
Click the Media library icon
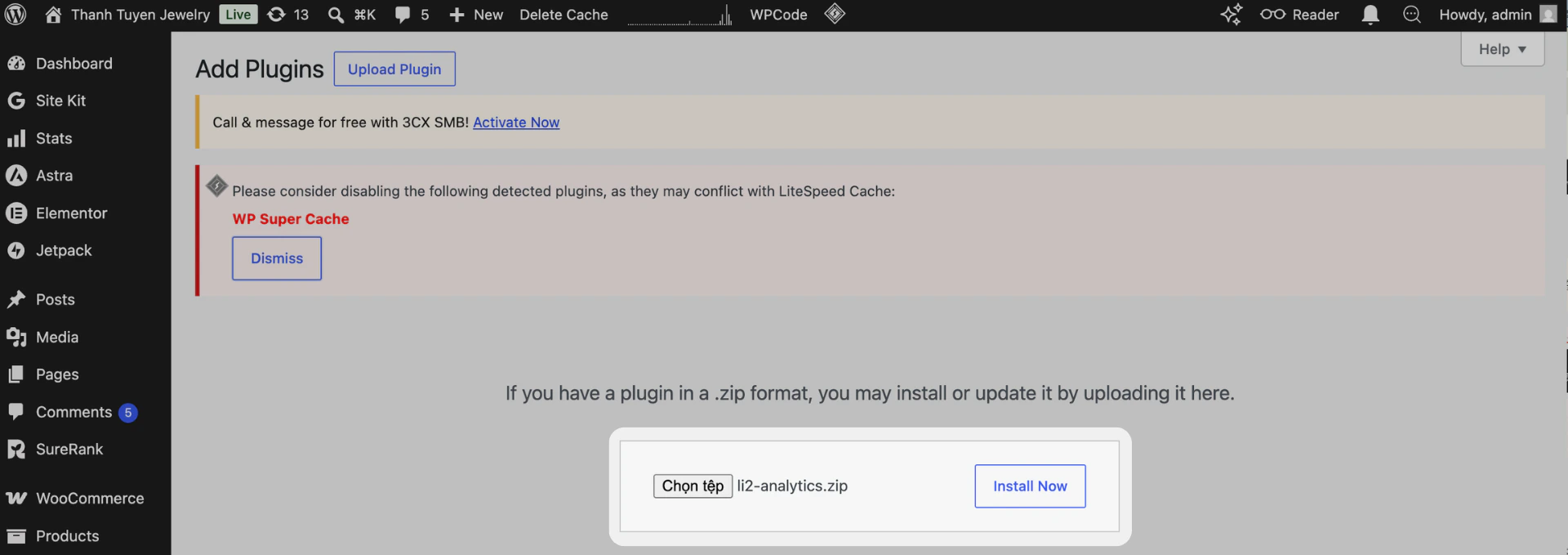16,337
